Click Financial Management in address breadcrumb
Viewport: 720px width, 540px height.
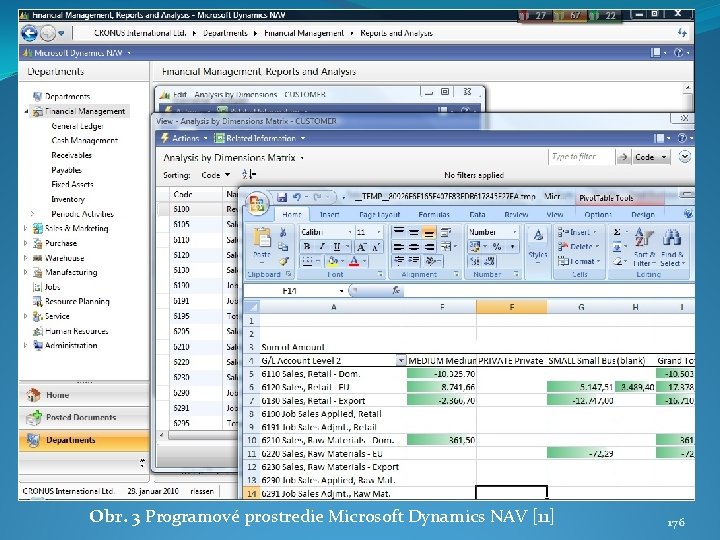pyautogui.click(x=304, y=33)
